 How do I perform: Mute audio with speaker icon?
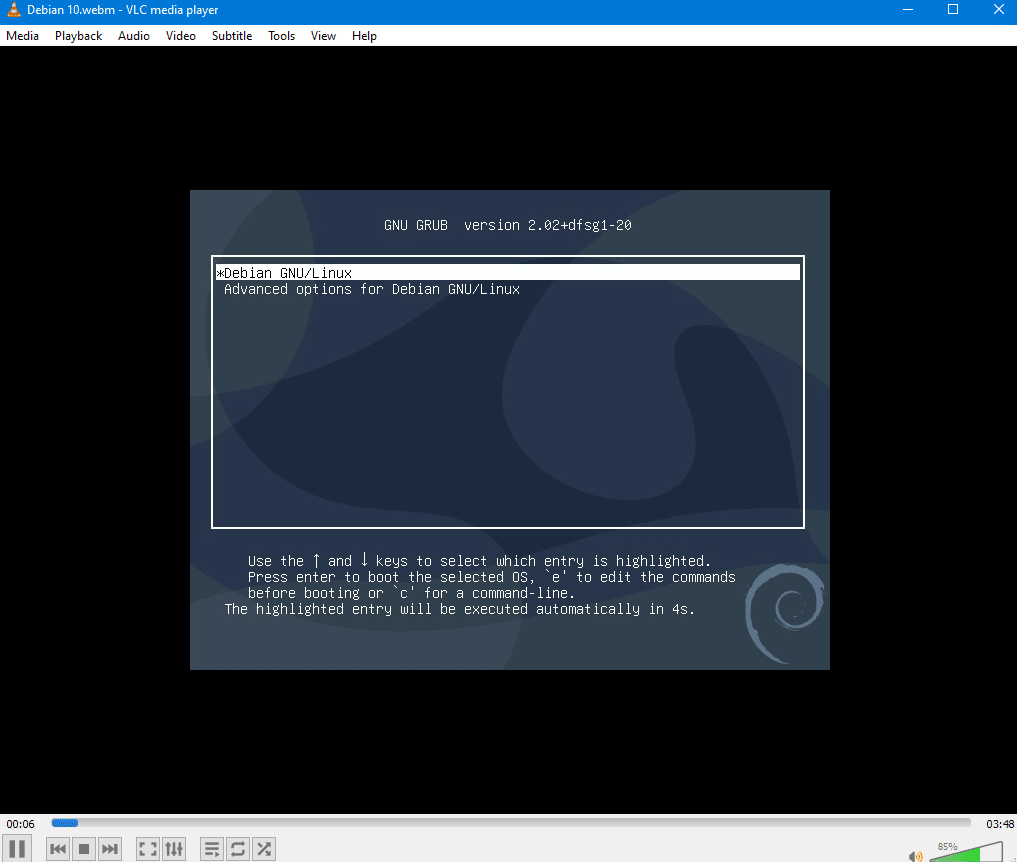click(x=915, y=856)
